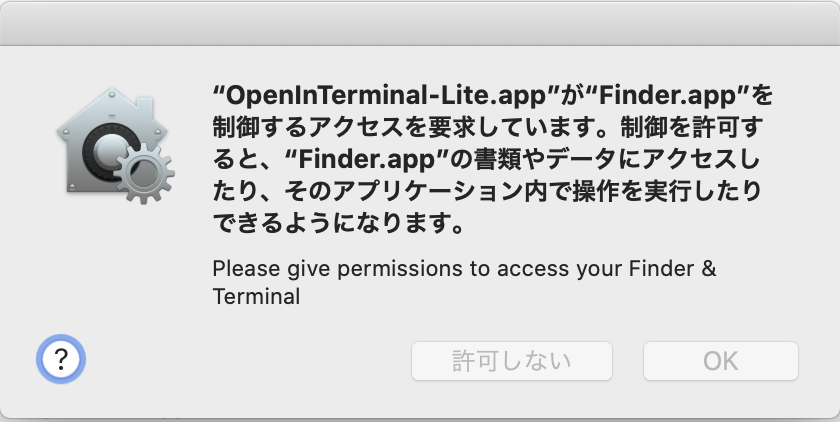Screen dimensions: 840x422
Task: Click the help question mark button
Action: [x=61, y=360]
